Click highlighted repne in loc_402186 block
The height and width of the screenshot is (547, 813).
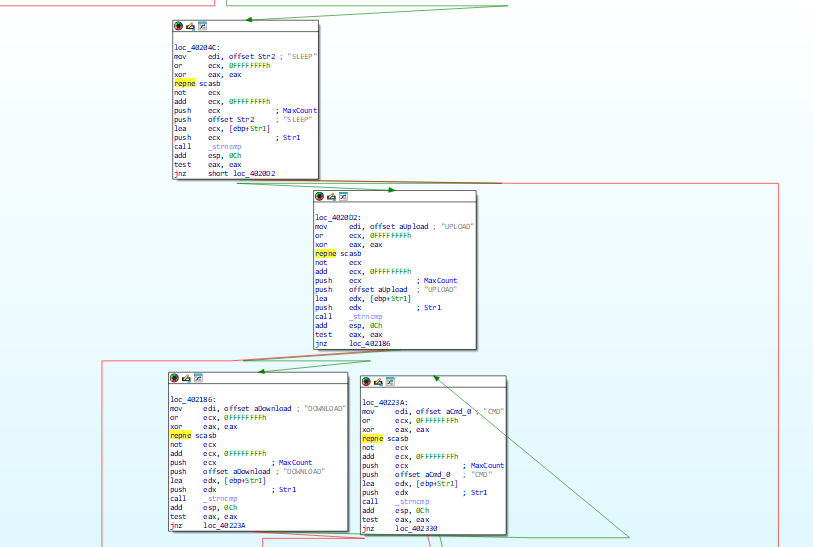(x=180, y=436)
